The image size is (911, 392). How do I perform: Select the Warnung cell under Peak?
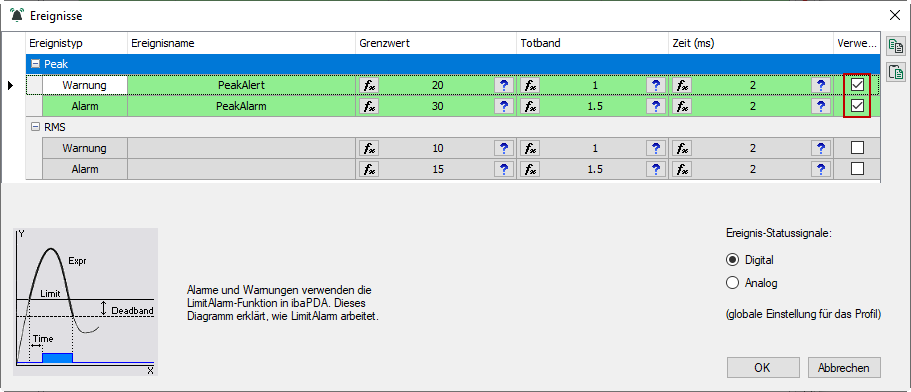point(85,85)
